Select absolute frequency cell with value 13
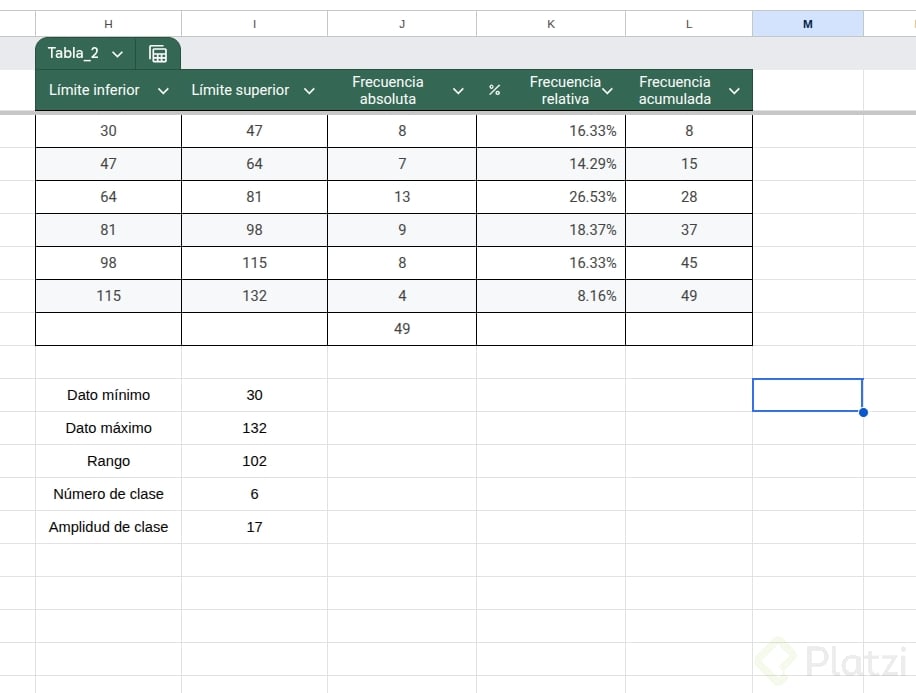This screenshot has height=693, width=916. click(x=402, y=197)
